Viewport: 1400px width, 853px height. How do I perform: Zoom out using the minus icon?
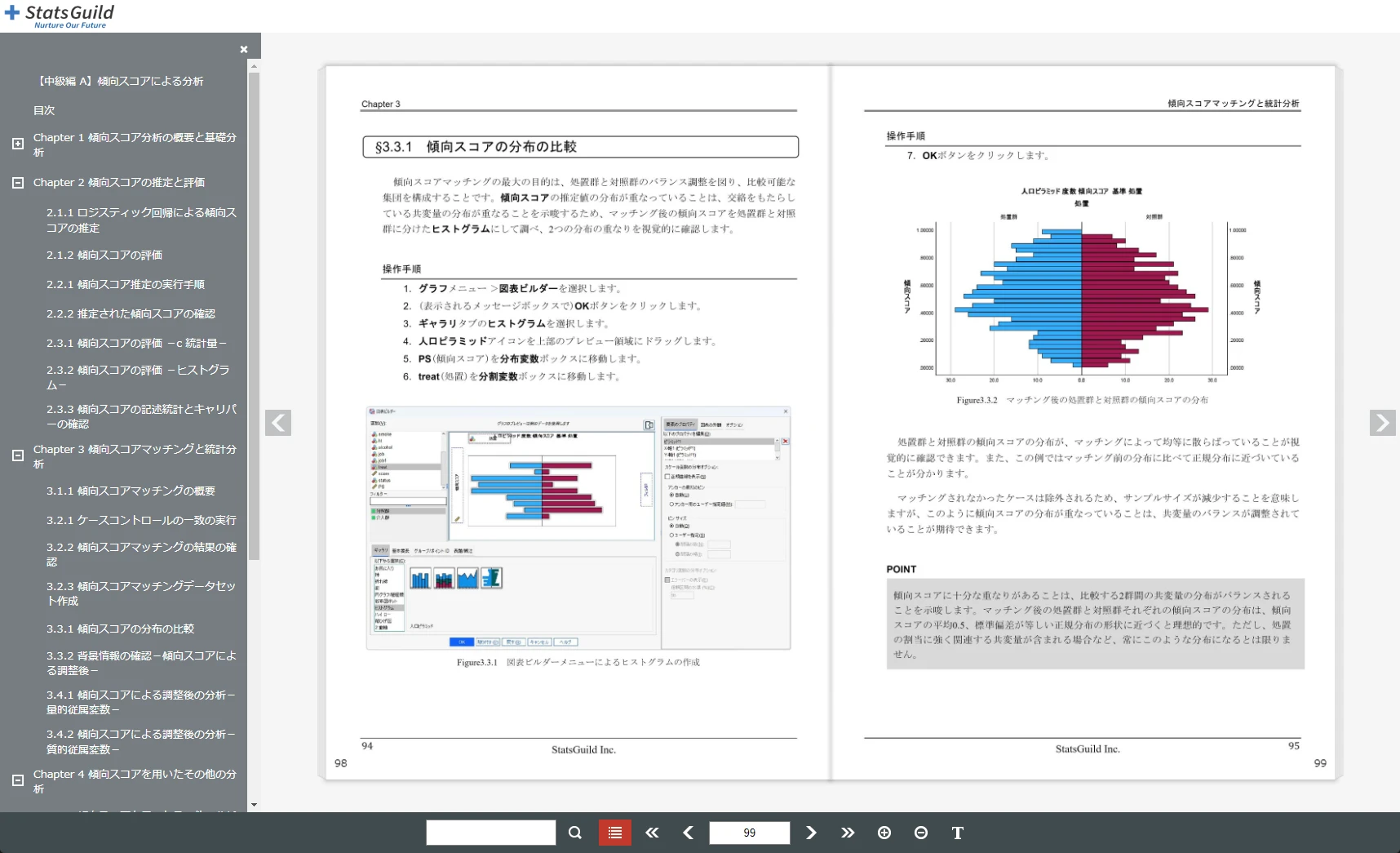click(x=921, y=833)
